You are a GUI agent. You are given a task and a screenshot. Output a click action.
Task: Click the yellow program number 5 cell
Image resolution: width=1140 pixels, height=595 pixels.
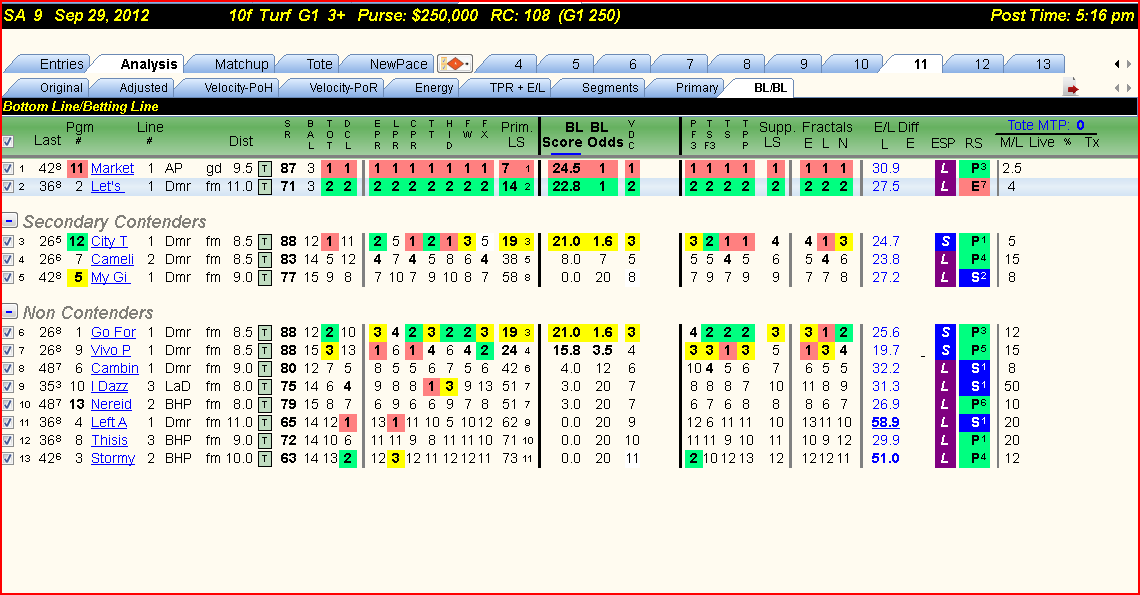[x=77, y=278]
